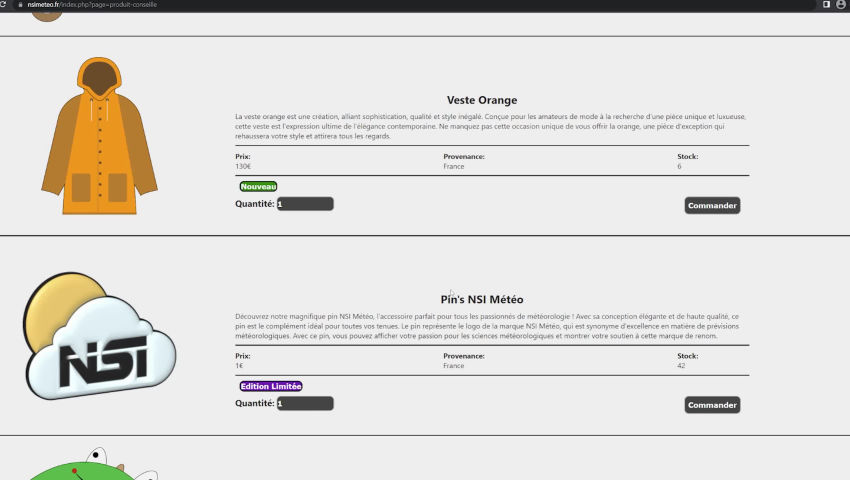Click the green product image at bottom
The height and width of the screenshot is (480, 850).
click(88, 465)
